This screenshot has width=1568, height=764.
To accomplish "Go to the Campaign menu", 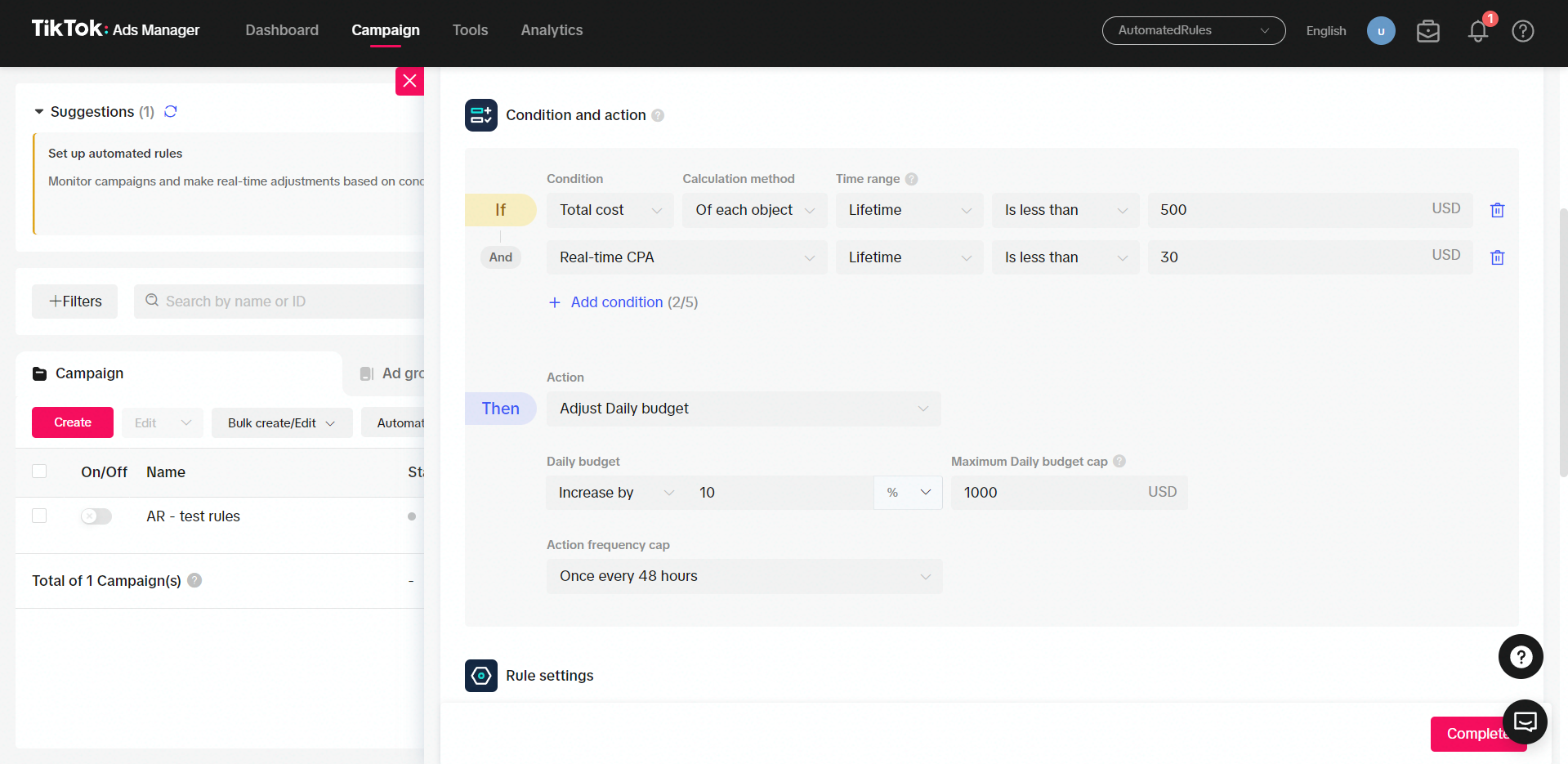I will 386,30.
